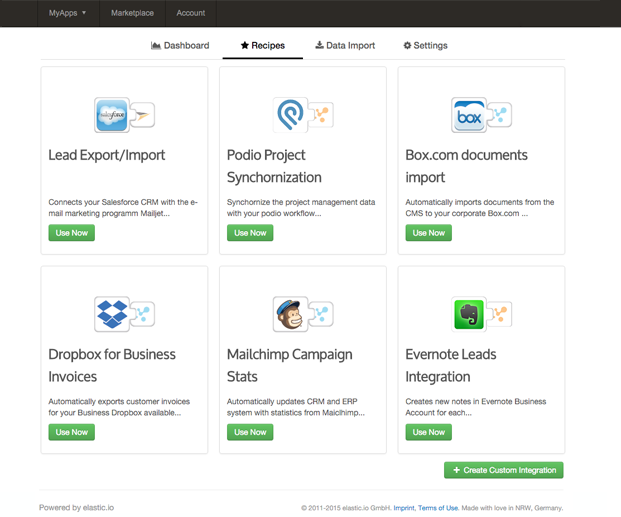This screenshot has width=621, height=517.
Task: Open the Settings tab
Action: pos(425,46)
